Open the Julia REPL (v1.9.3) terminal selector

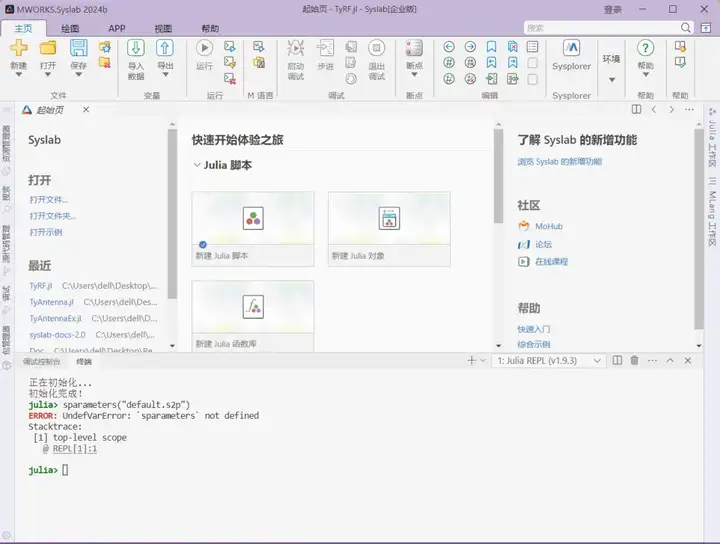pos(548,360)
